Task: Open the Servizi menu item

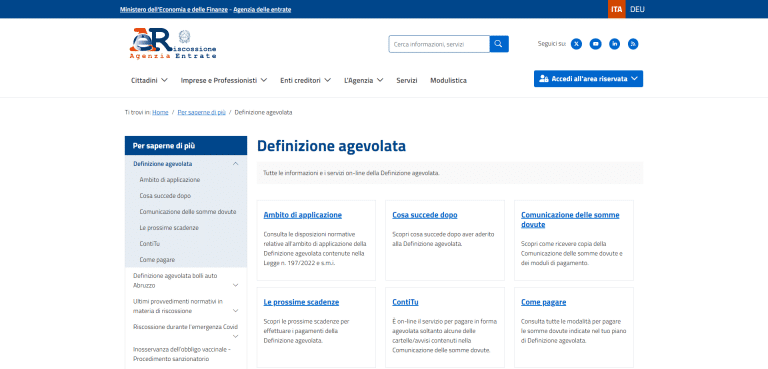Action: [x=407, y=80]
